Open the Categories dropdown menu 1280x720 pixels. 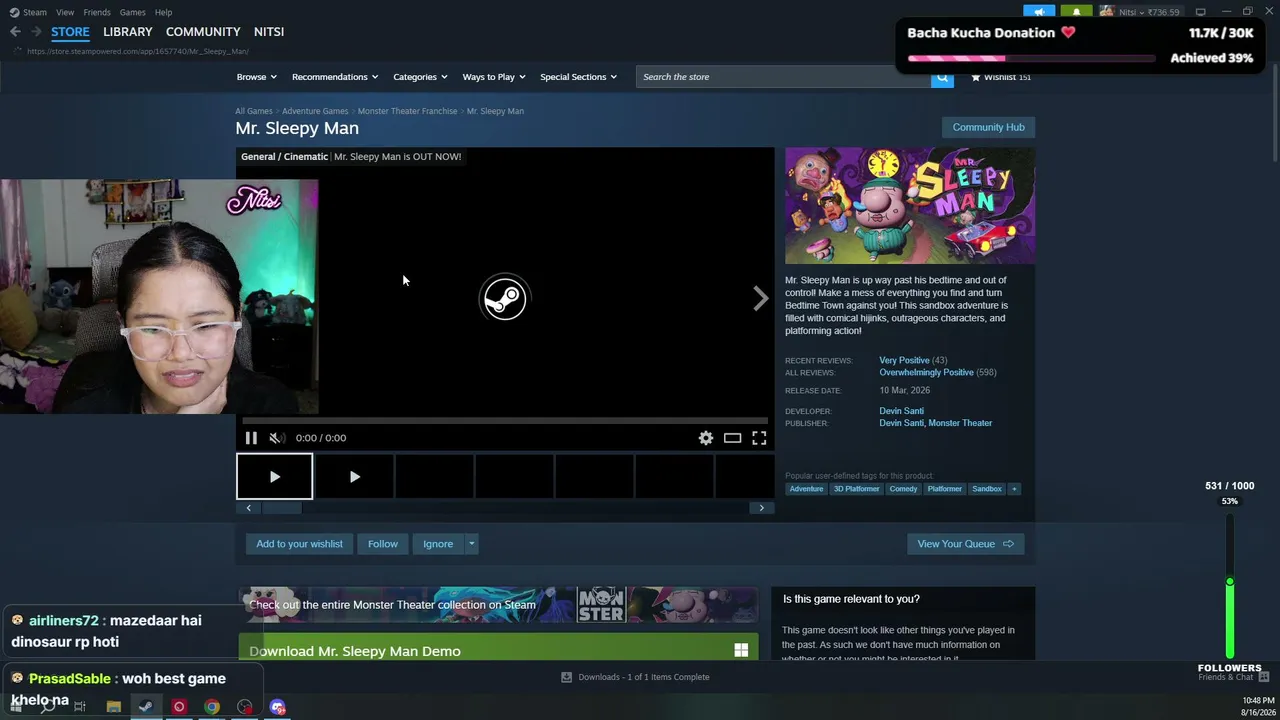(420, 77)
